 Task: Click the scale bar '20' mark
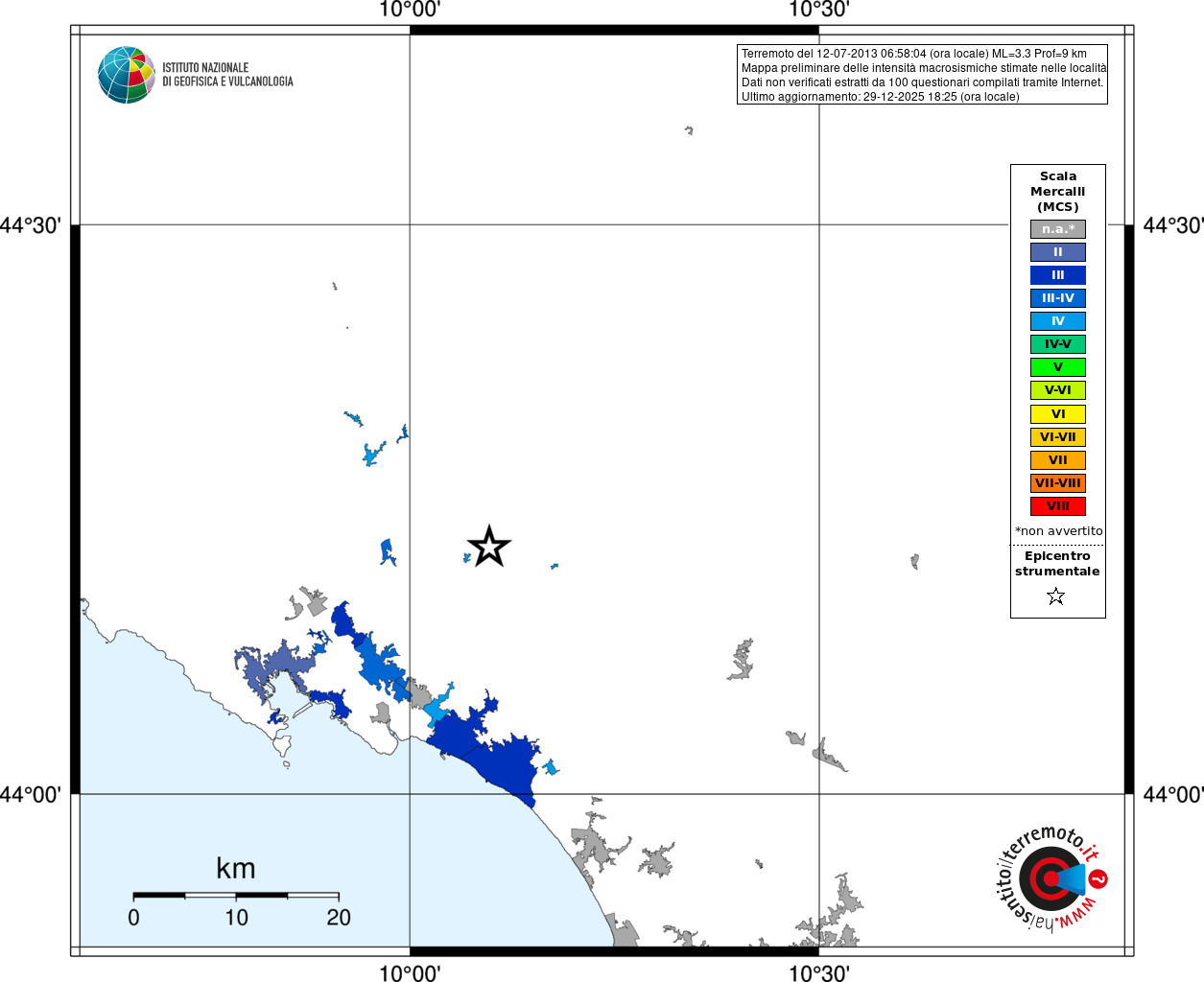coord(339,918)
